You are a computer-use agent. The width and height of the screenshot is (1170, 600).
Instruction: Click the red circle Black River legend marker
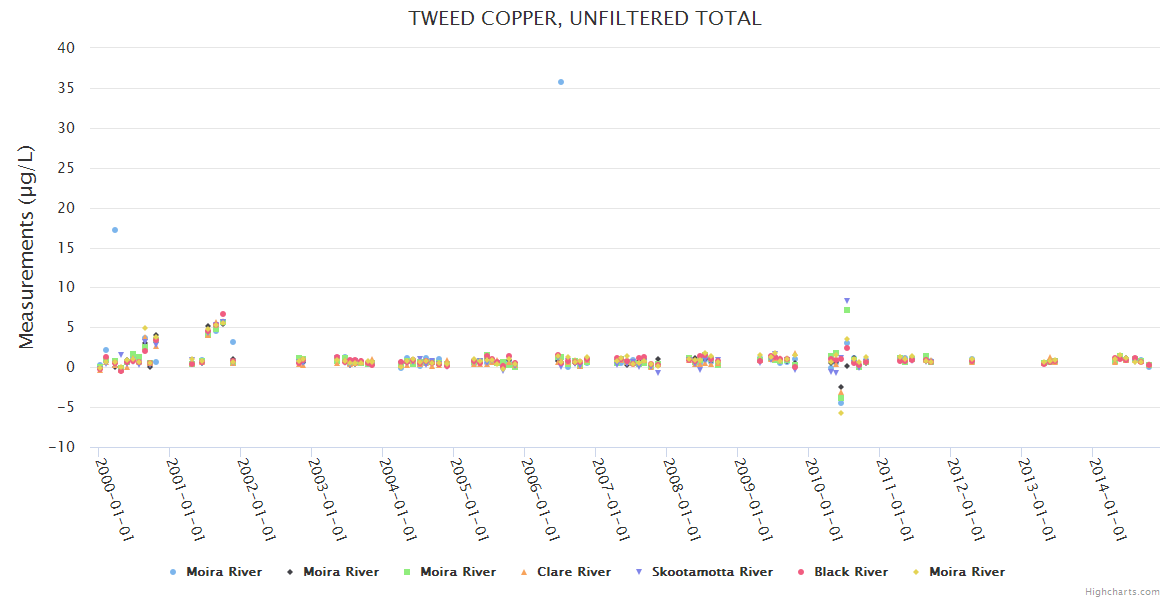point(801,572)
